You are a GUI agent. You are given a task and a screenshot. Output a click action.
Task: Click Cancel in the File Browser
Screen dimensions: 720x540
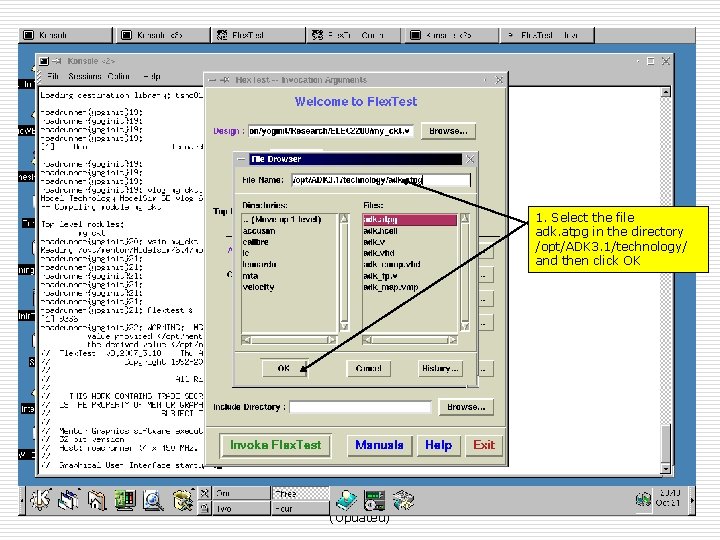click(x=368, y=368)
